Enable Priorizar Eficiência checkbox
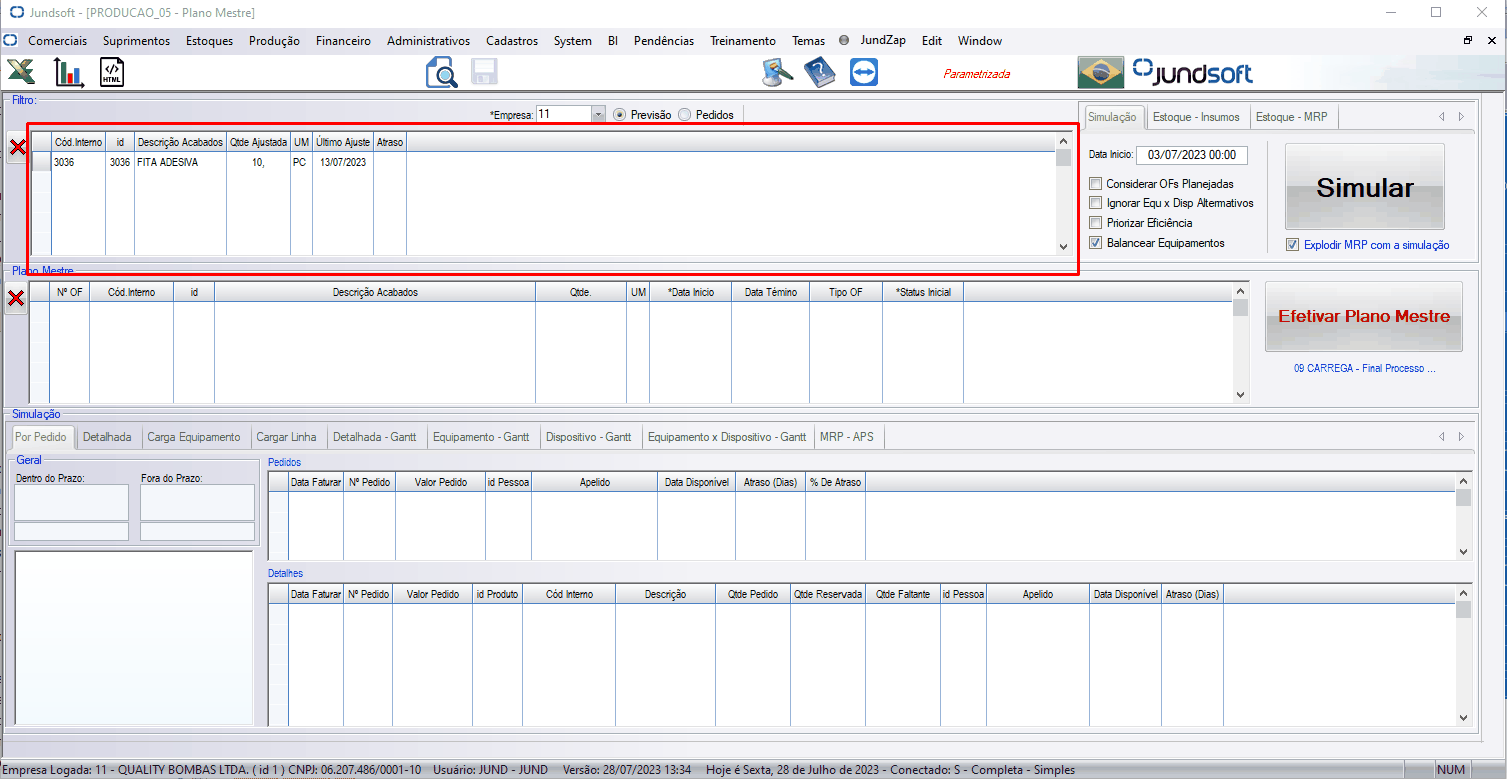This screenshot has height=779, width=1507. coord(1097,223)
